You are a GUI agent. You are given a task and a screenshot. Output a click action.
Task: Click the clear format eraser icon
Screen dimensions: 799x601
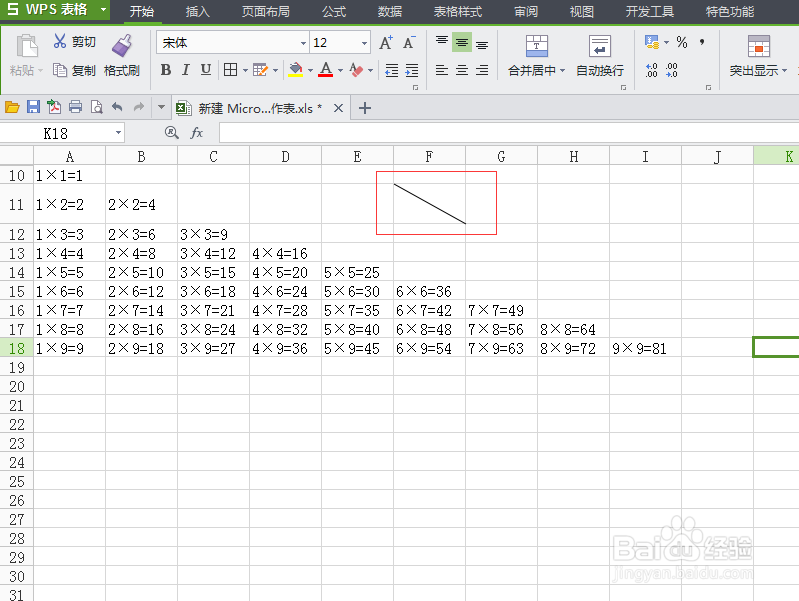click(x=356, y=70)
